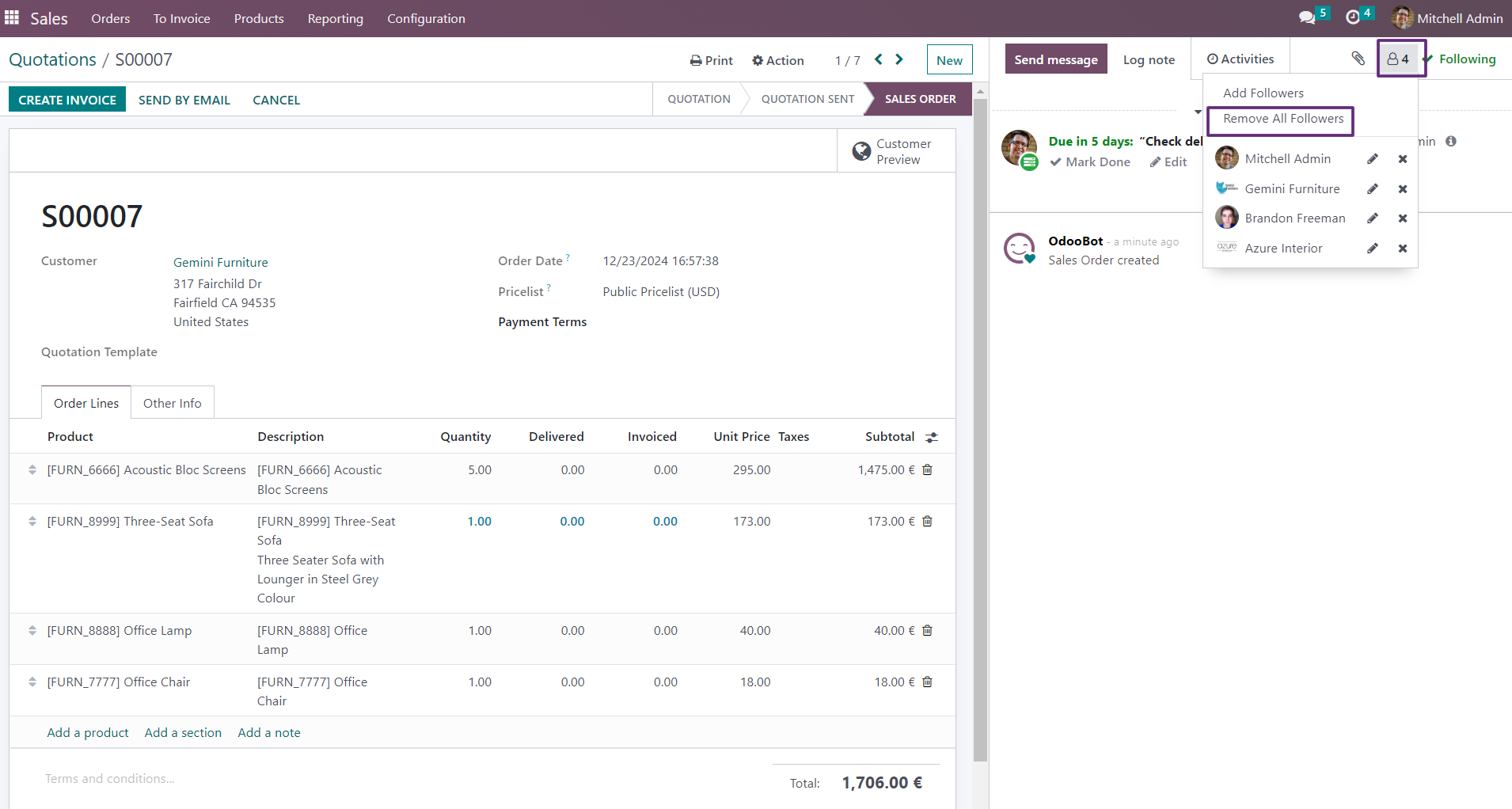Screen dimensions: 1512x809
Task: Click the SALES ORDER status stage
Action: click(x=920, y=99)
